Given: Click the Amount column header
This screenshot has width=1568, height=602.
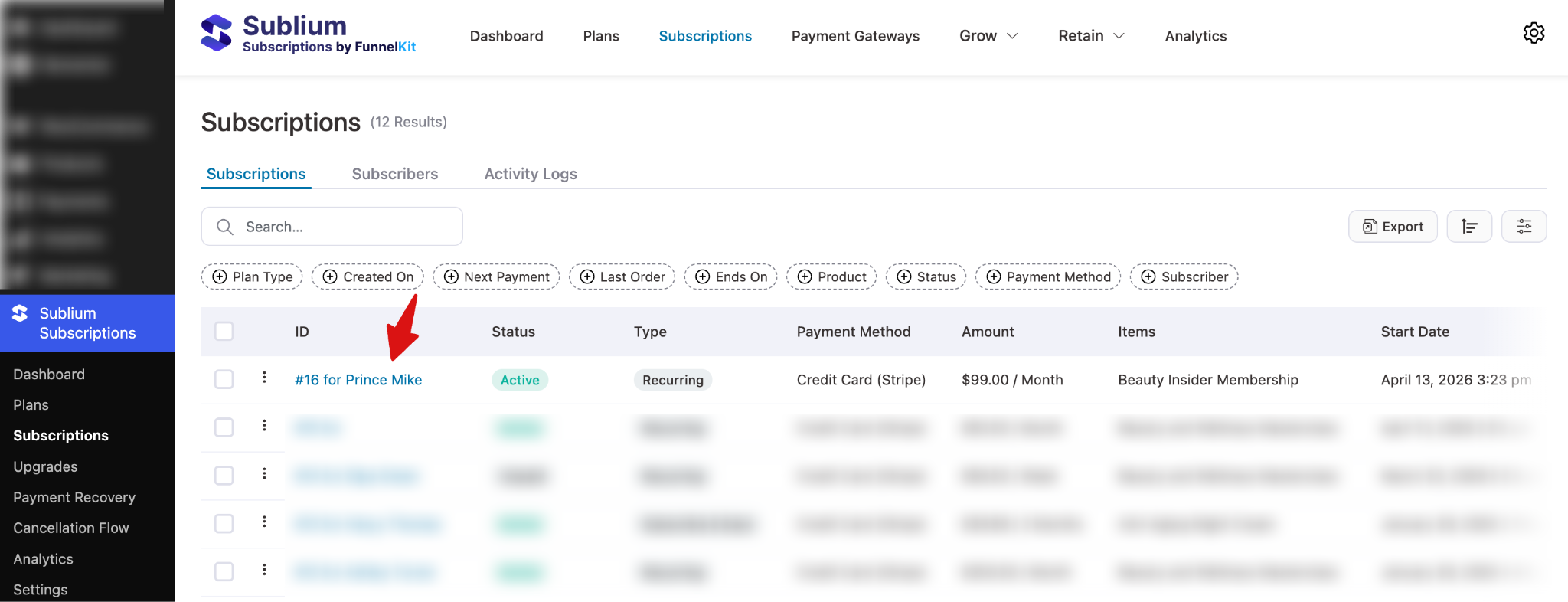Looking at the screenshot, I should click(988, 332).
